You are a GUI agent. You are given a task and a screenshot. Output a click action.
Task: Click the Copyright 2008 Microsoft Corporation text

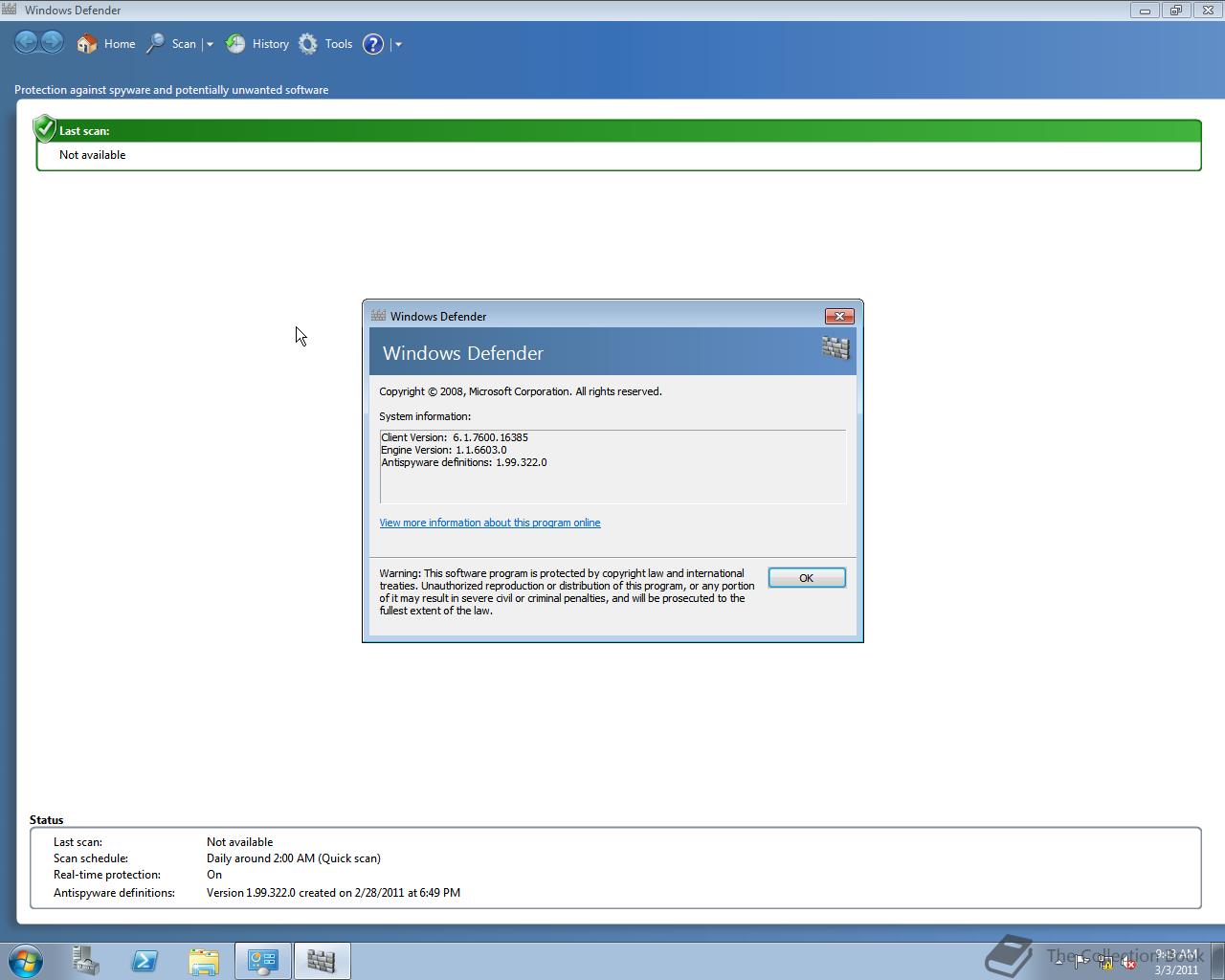point(521,391)
